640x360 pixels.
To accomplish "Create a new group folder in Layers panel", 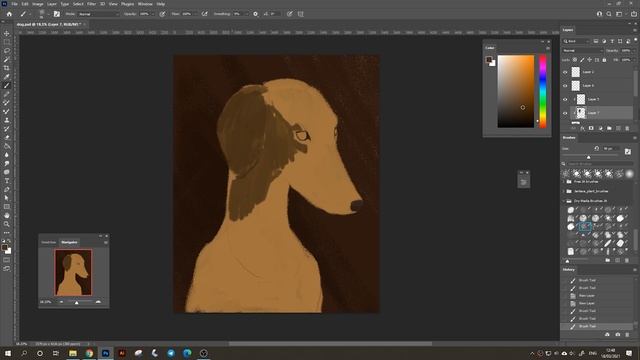I will click(x=609, y=129).
